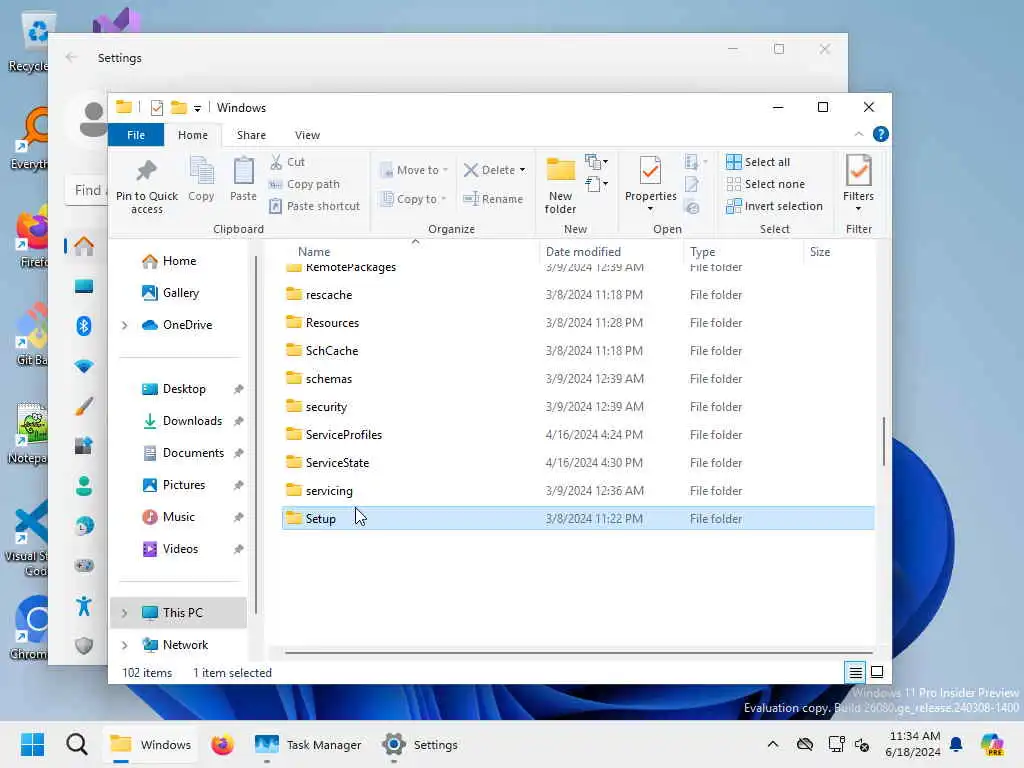Open the Move to dropdown
The image size is (1024, 768).
tap(414, 170)
